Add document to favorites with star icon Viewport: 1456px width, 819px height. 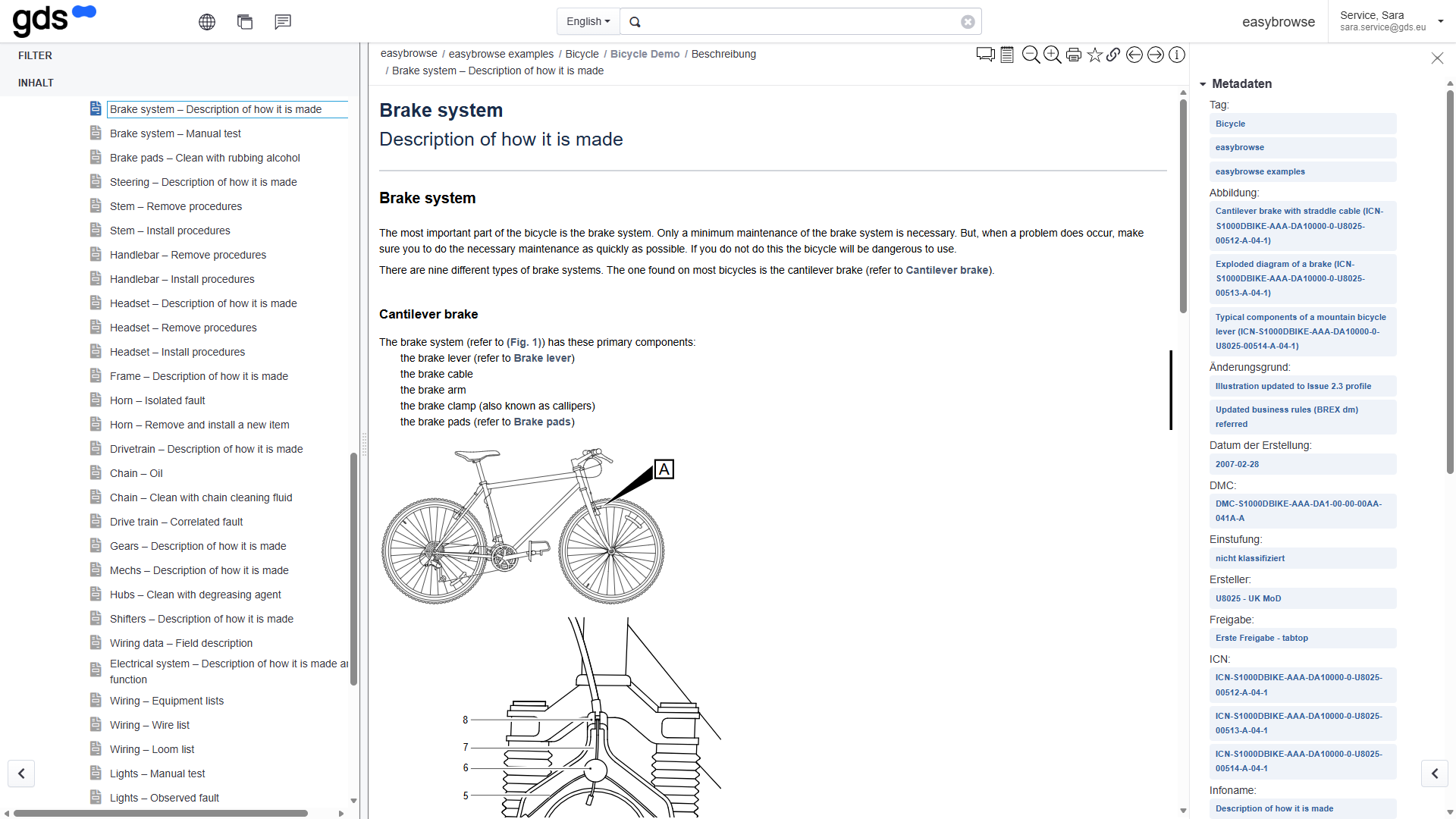[1094, 55]
